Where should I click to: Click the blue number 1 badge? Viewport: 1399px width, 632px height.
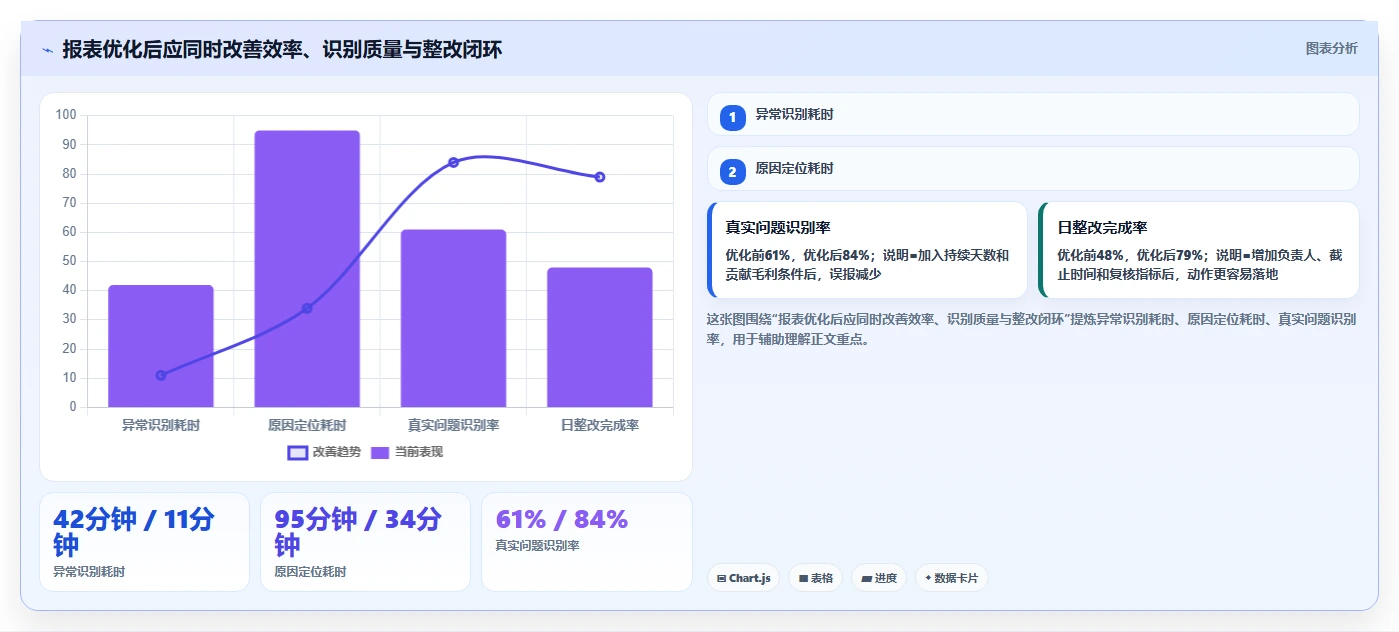(x=732, y=117)
